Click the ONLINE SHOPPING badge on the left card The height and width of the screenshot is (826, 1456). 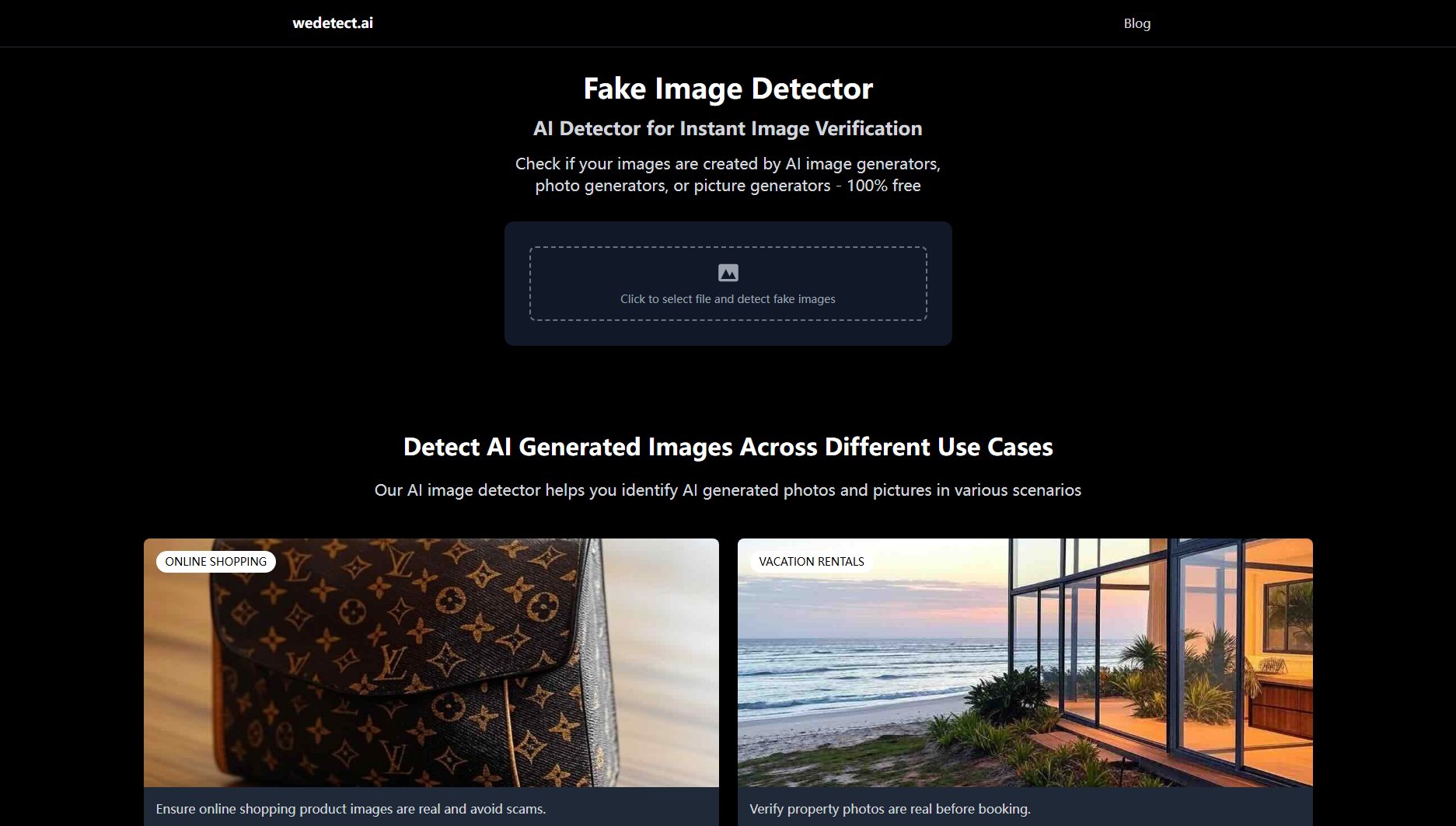tap(216, 561)
